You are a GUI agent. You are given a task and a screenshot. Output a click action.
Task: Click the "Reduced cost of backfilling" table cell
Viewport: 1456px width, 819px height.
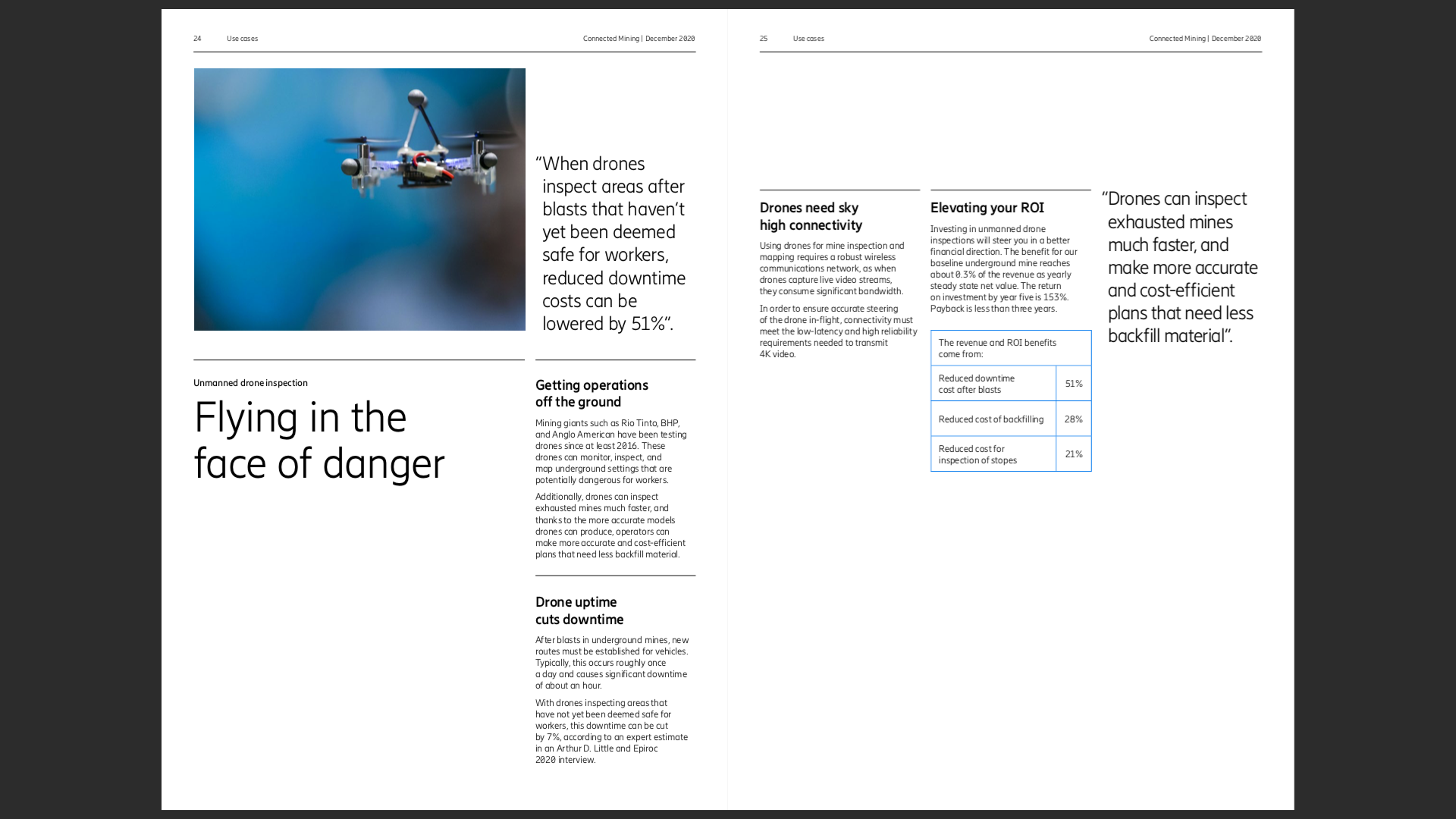point(993,419)
